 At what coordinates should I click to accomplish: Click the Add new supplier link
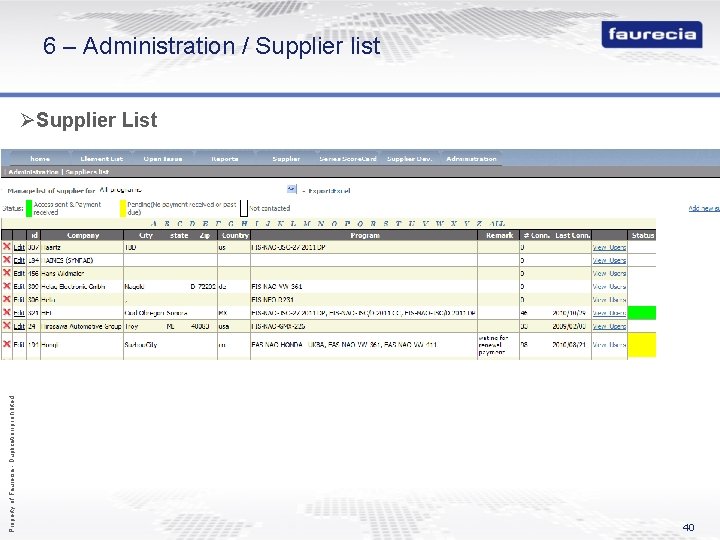pos(704,208)
